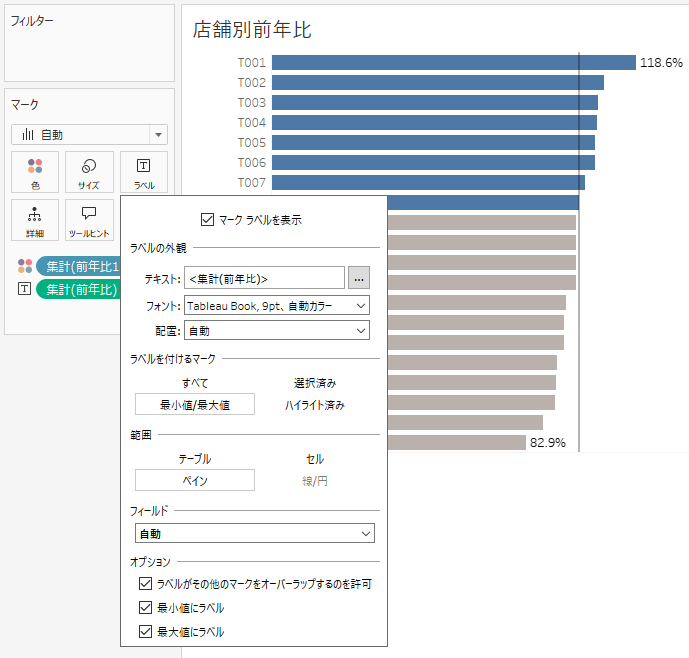Screen dimensions: 689x658
Task: Expand the 配置 自動 dropdown
Action: (277, 331)
